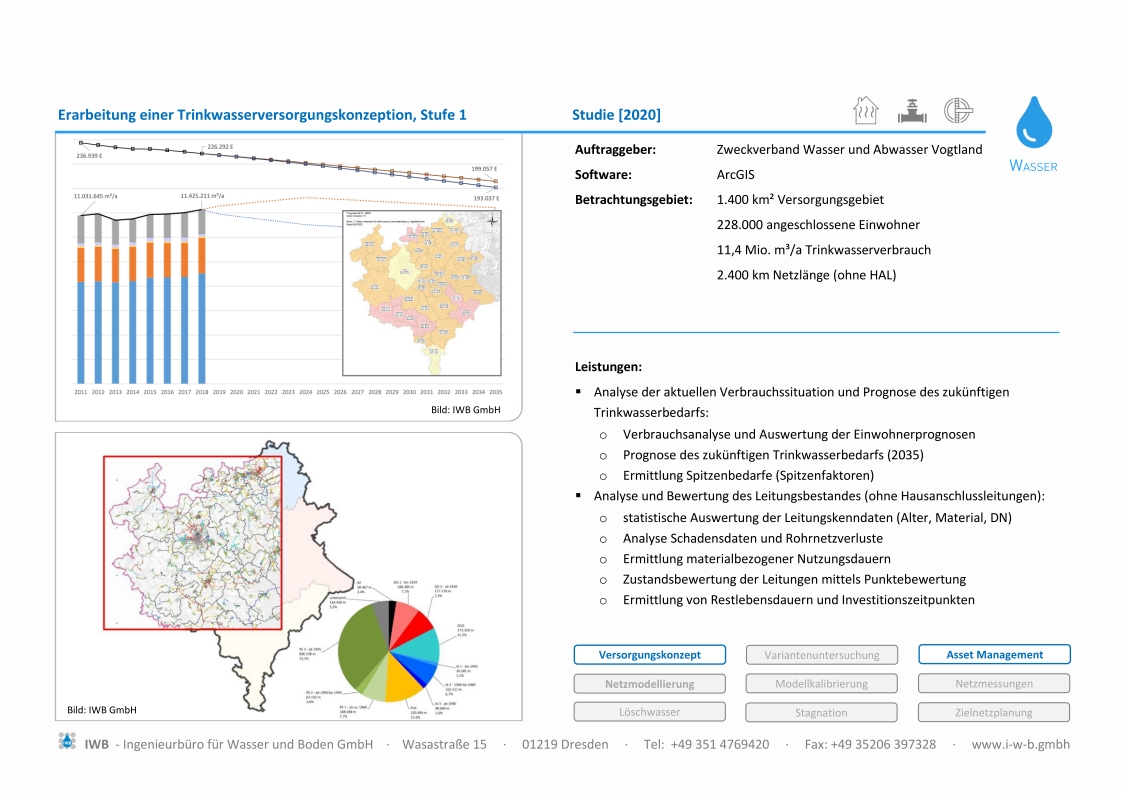Click the Netzmessungen tag
The image size is (1123, 794).
pyautogui.click(x=994, y=684)
